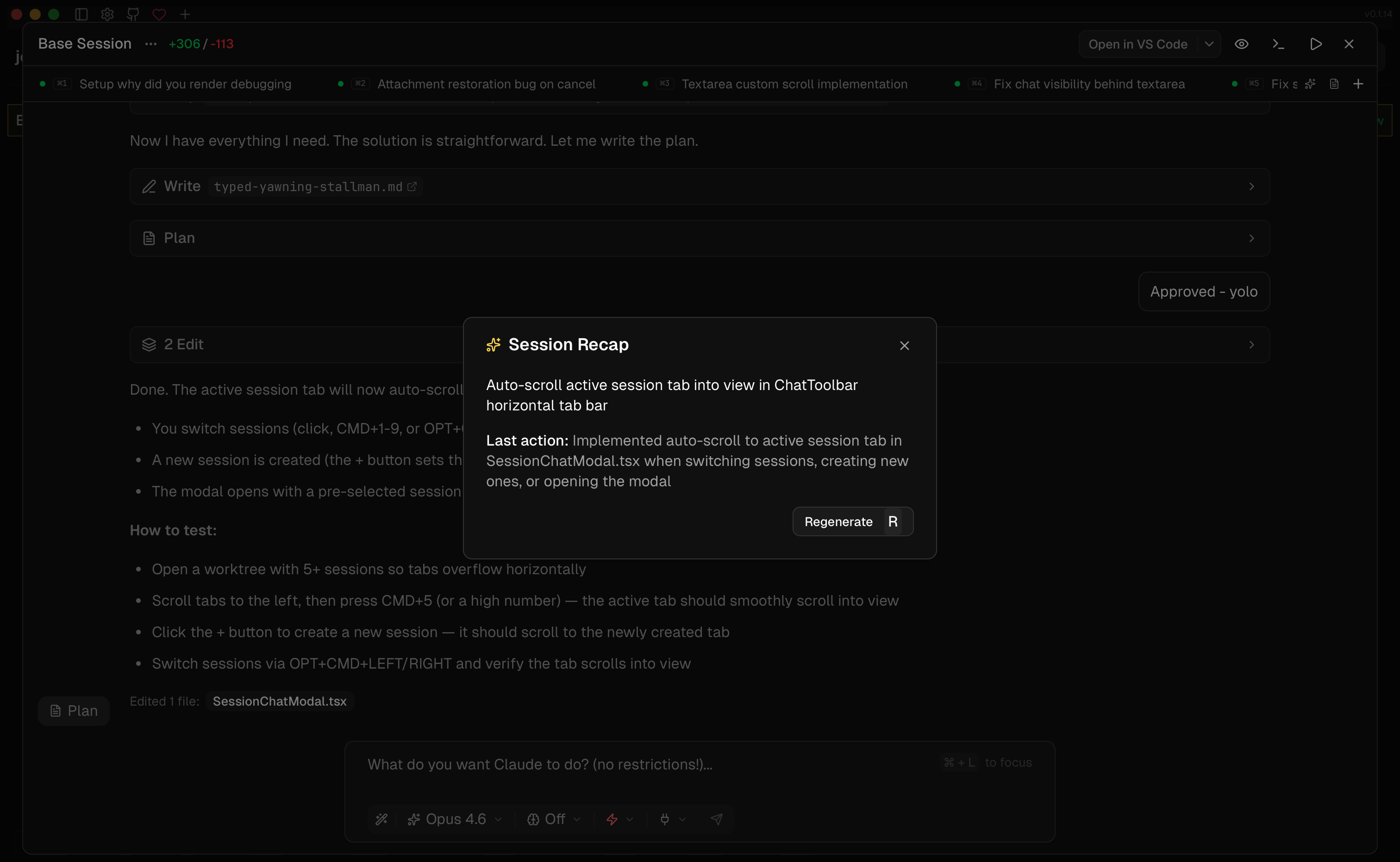Click the run play icon in header
This screenshot has width=1400, height=862.
(1316, 44)
